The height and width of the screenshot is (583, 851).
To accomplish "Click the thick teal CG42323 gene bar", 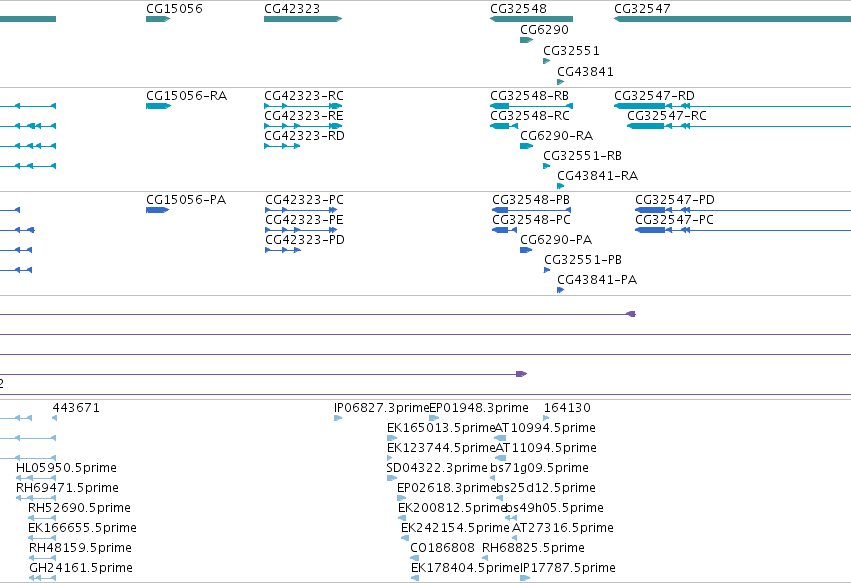I will tap(303, 19).
